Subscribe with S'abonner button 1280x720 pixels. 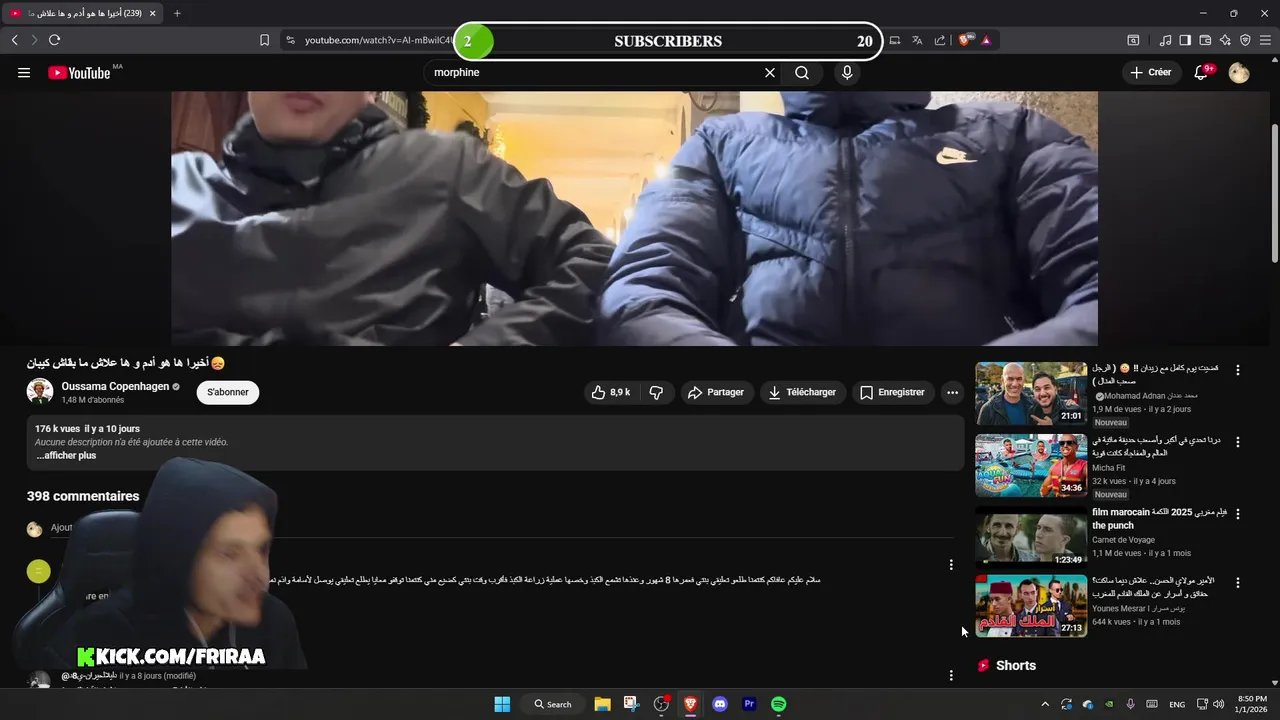[228, 392]
